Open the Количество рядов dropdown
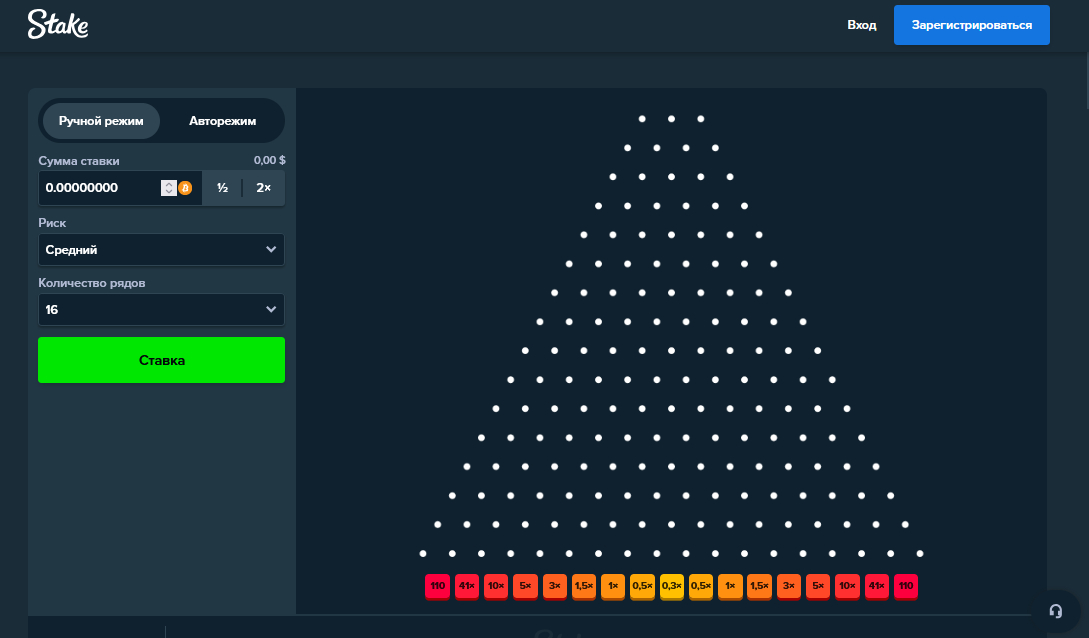 161,310
